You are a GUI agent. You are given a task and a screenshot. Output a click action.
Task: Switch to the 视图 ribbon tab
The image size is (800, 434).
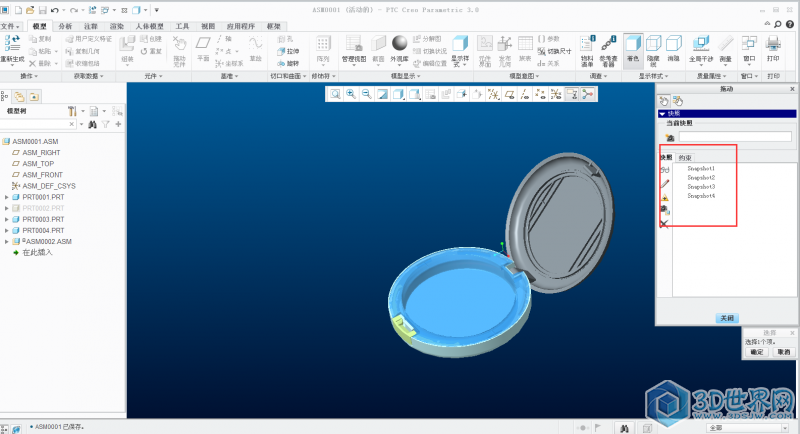coord(208,26)
